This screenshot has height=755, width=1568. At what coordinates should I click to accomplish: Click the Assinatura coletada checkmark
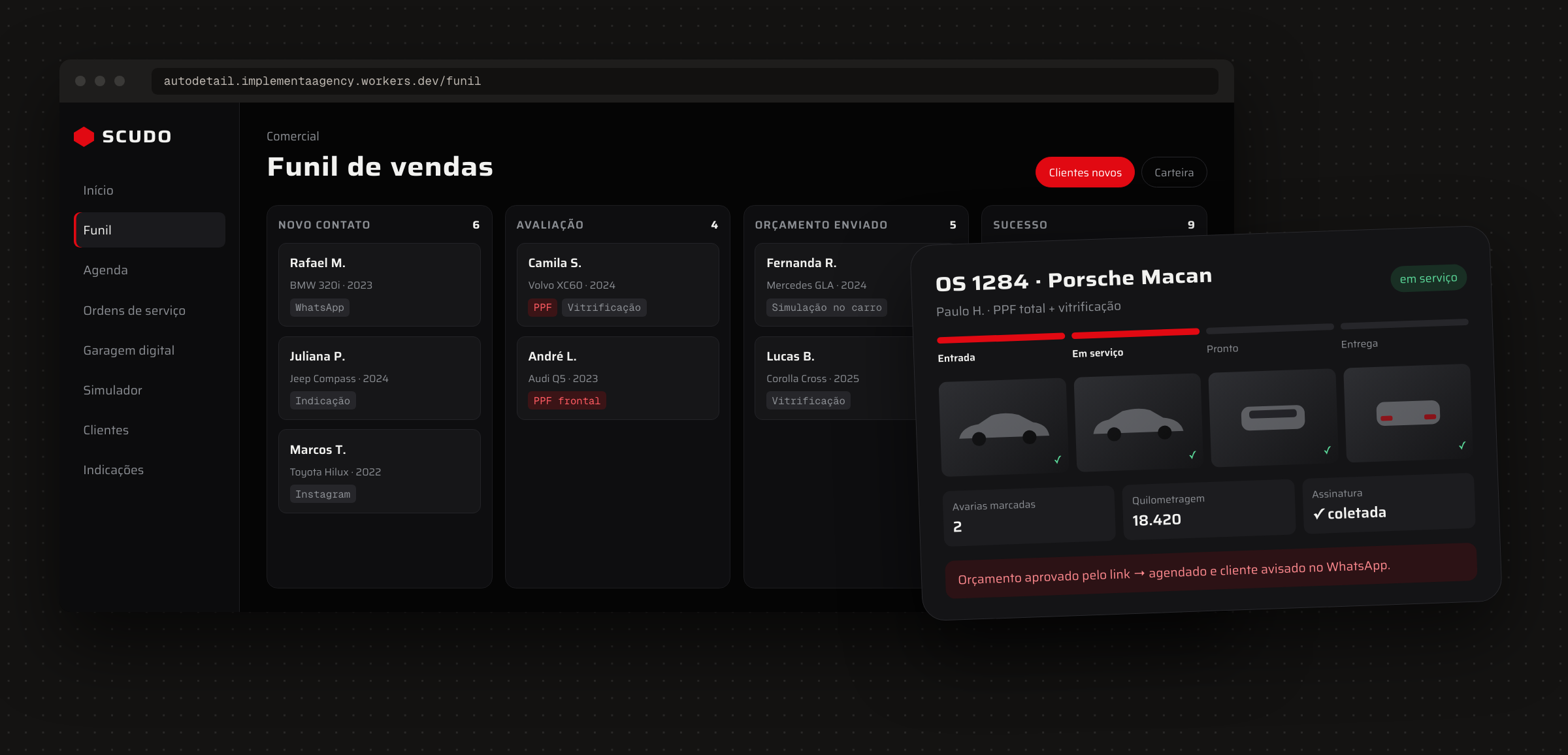(1318, 514)
